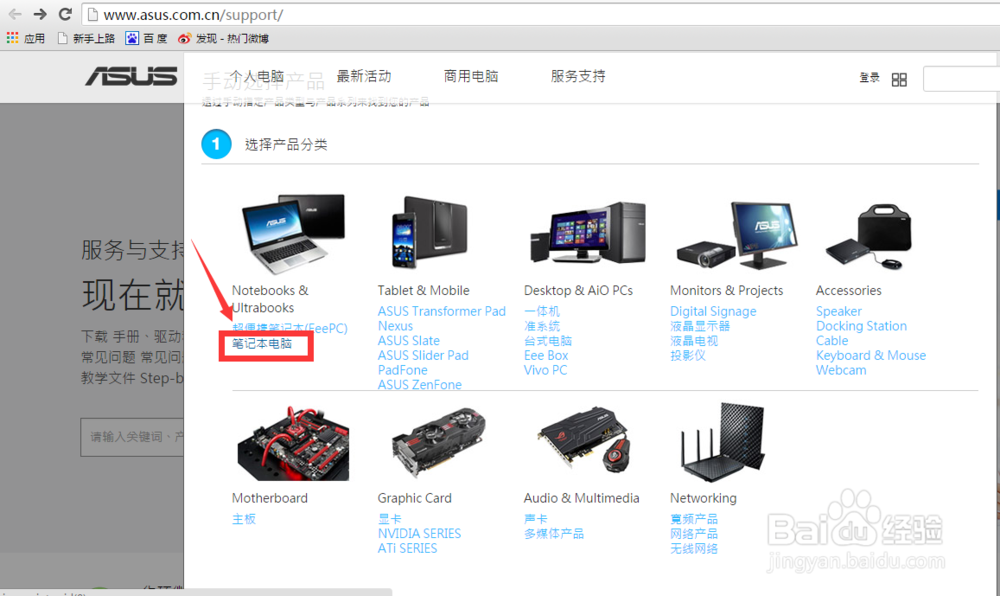1000x596 pixels.
Task: Open the 服务支持 menu
Action: click(x=578, y=76)
